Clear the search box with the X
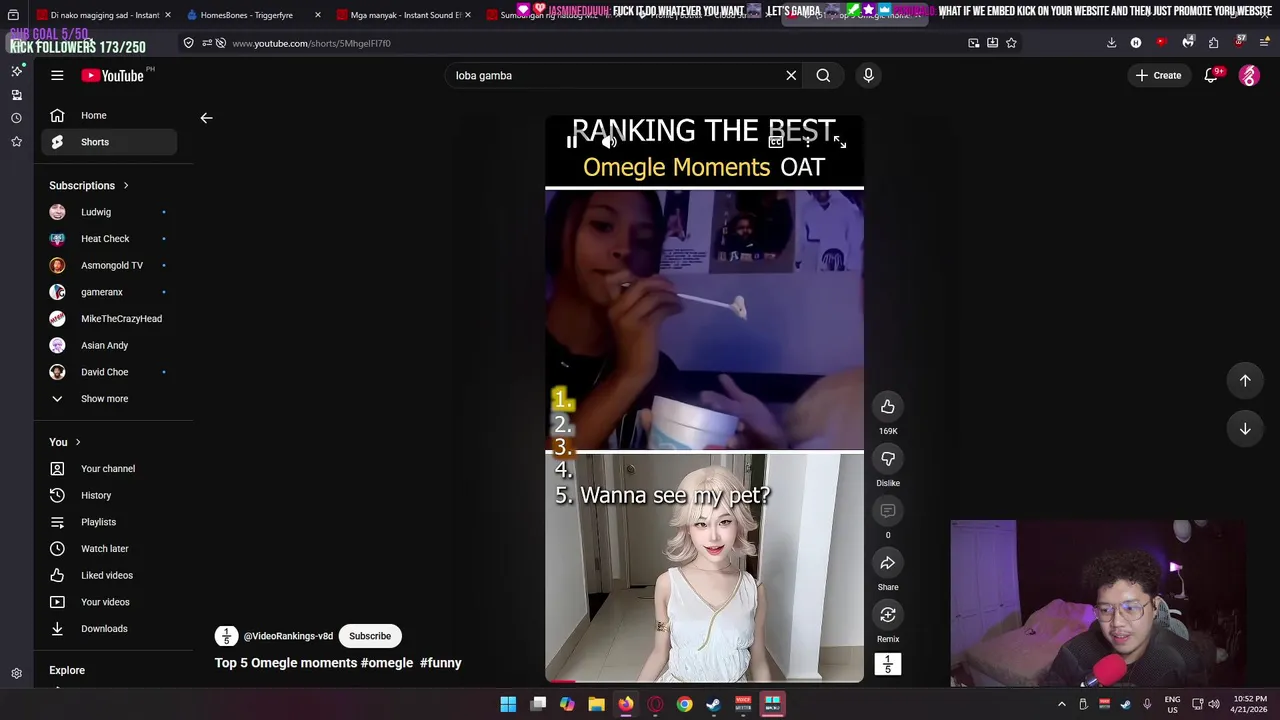 tap(791, 75)
